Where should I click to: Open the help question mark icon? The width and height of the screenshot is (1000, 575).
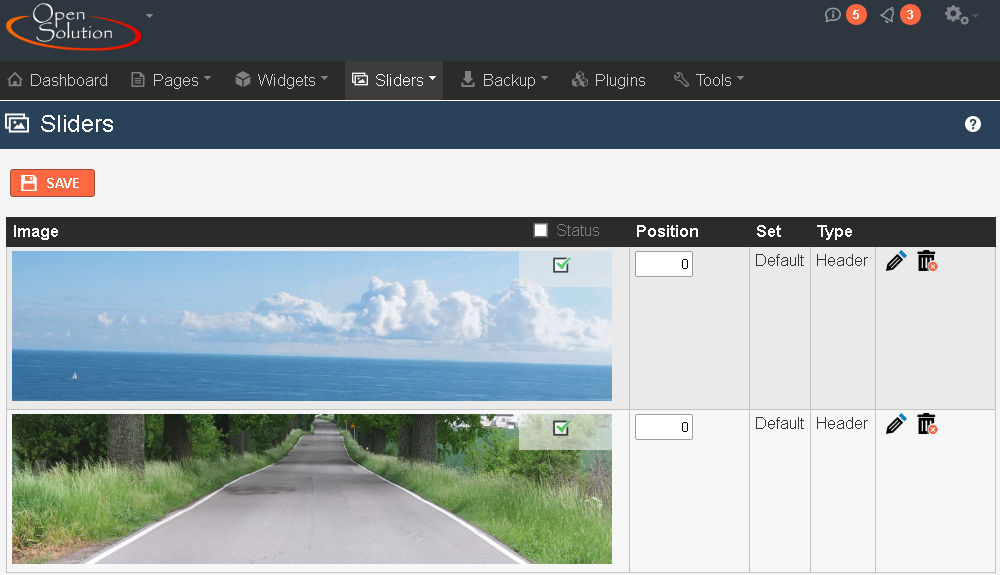click(972, 124)
